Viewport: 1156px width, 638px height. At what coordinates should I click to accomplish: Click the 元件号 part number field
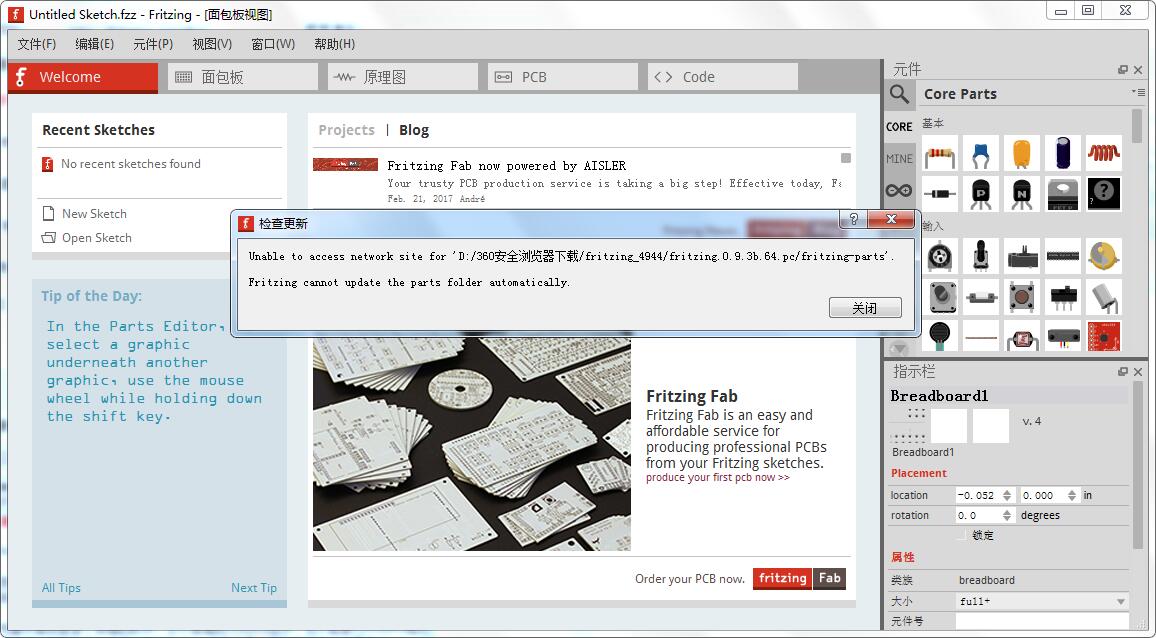pos(1042,621)
